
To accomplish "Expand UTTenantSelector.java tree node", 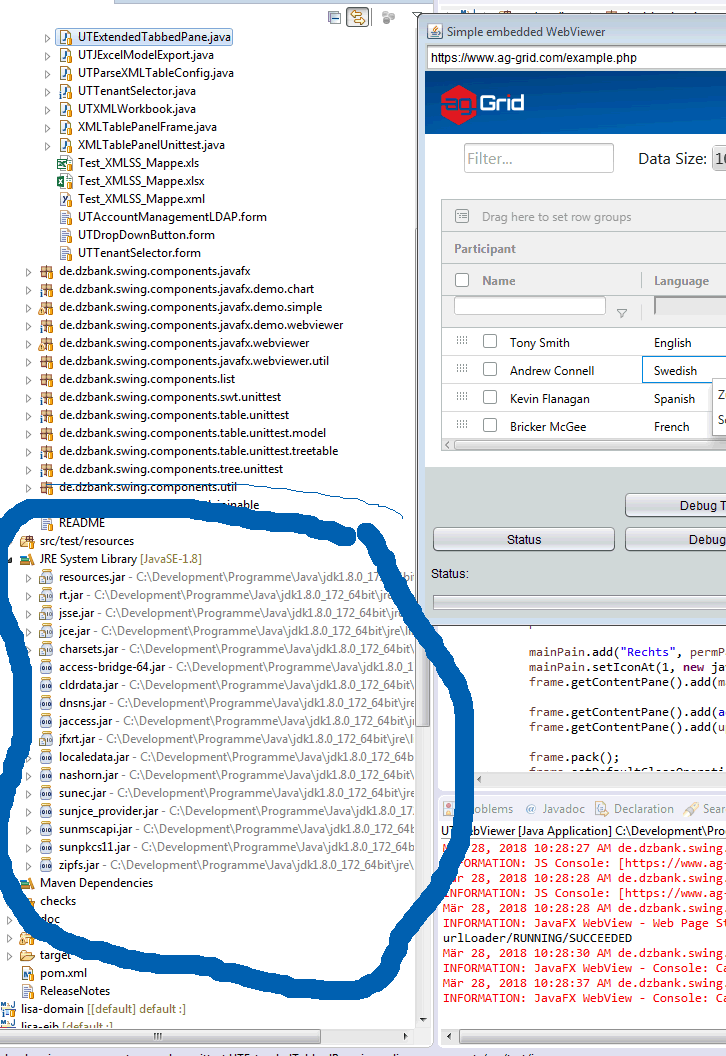I will [47, 91].
